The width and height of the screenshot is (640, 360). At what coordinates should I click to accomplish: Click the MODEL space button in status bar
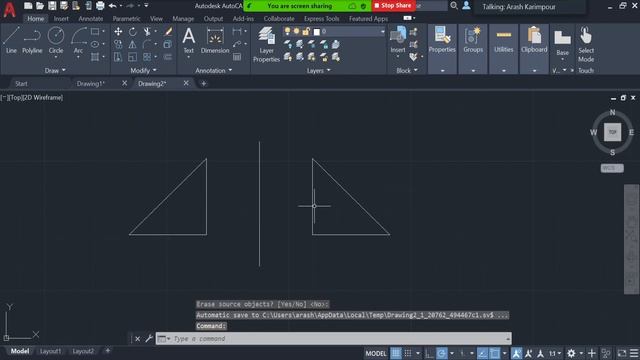(376, 353)
